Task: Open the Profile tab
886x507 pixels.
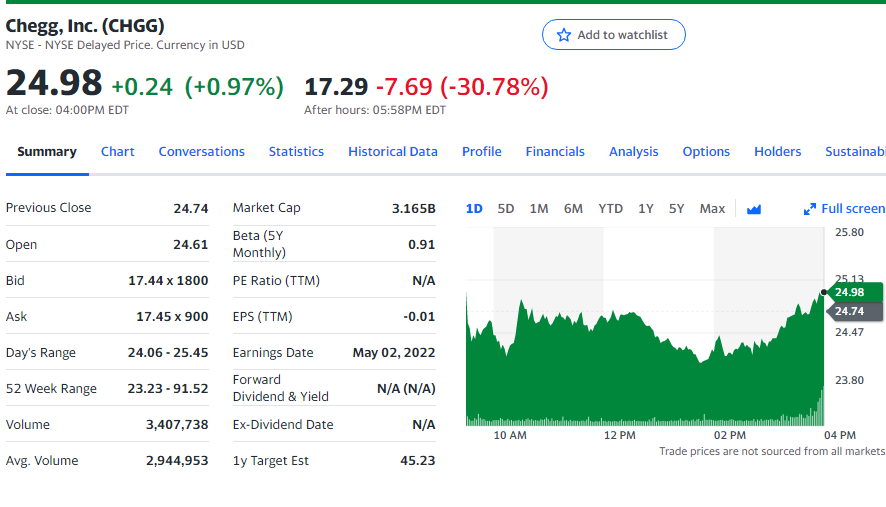Action: coord(481,151)
